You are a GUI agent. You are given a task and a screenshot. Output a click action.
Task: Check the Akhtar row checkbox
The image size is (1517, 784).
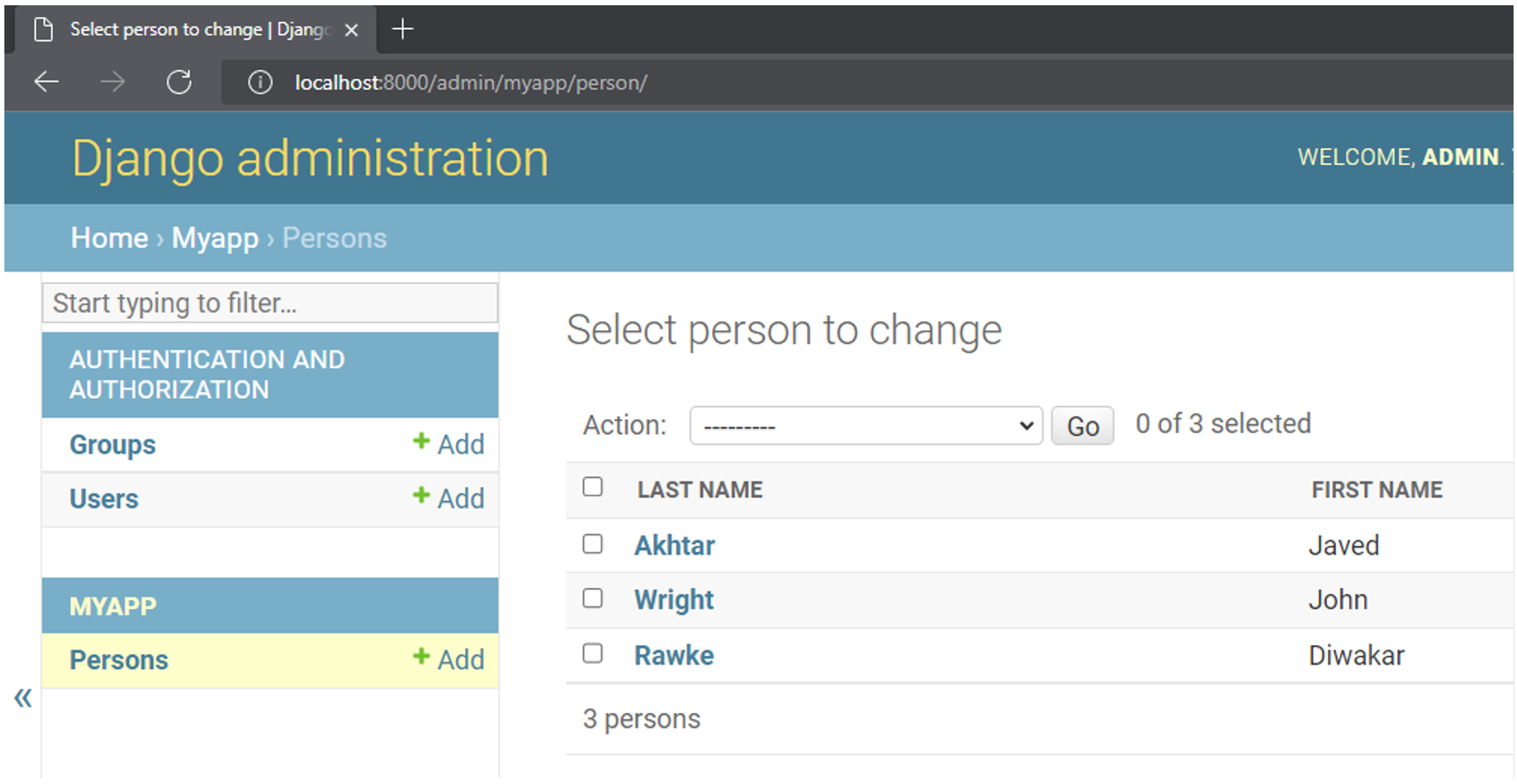point(593,544)
